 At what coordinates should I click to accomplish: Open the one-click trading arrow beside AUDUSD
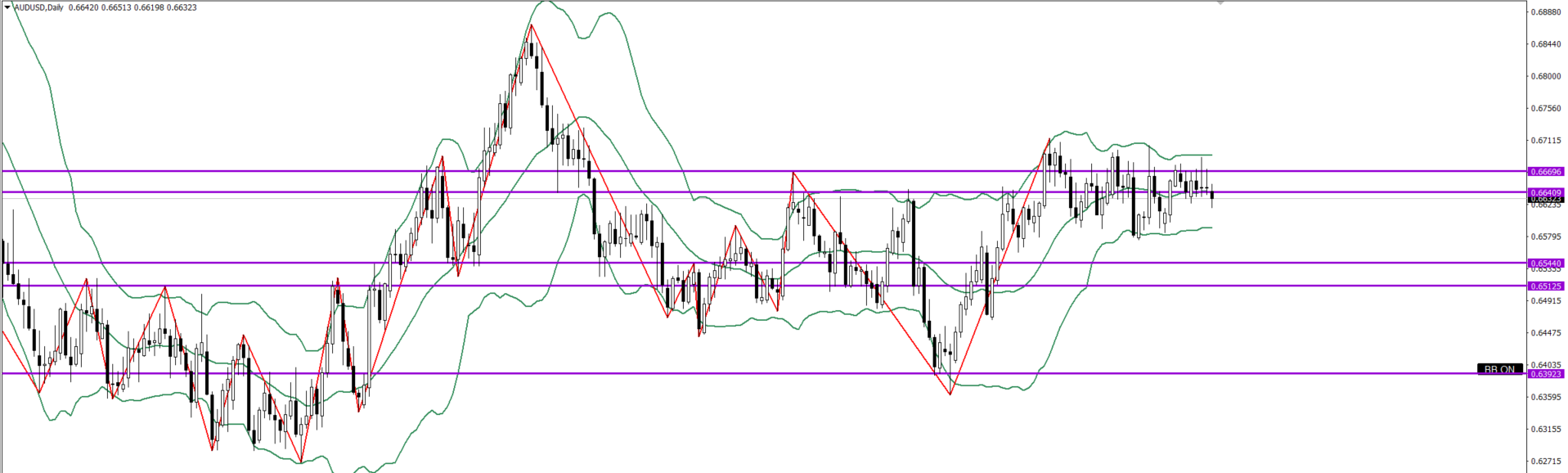coord(7,7)
